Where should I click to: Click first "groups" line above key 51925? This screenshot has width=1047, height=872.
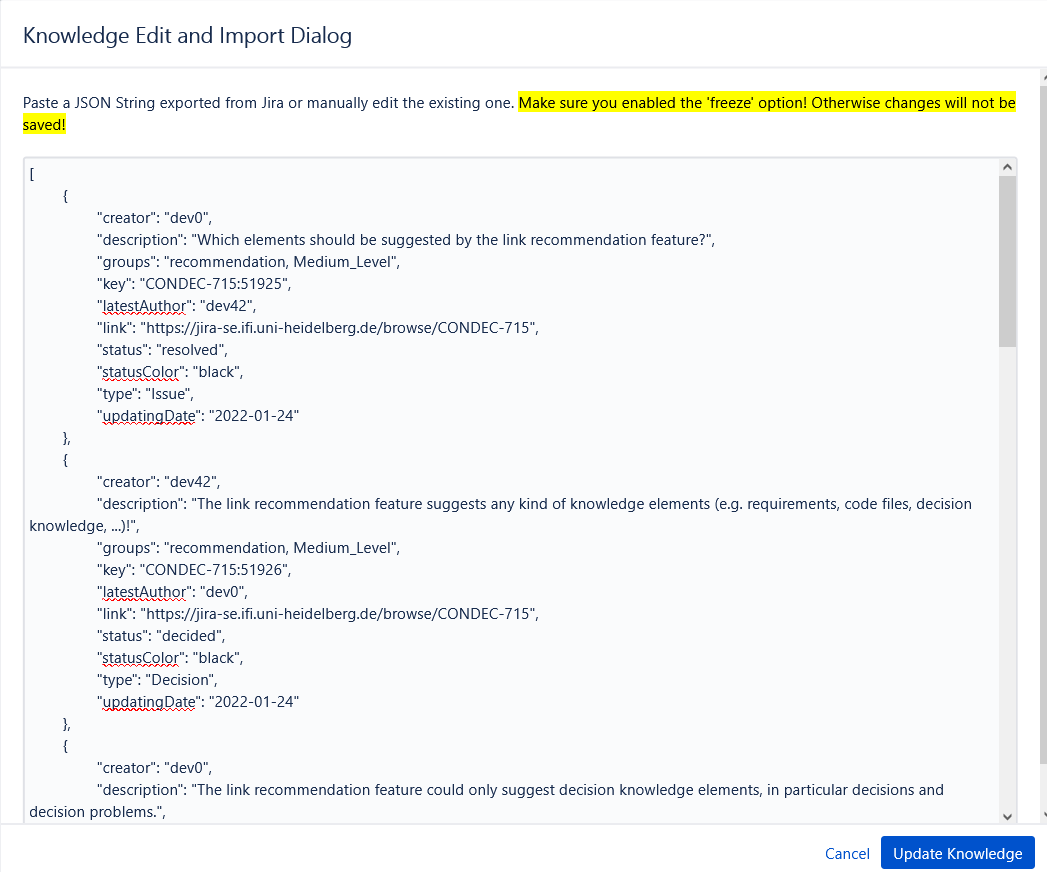tap(248, 262)
